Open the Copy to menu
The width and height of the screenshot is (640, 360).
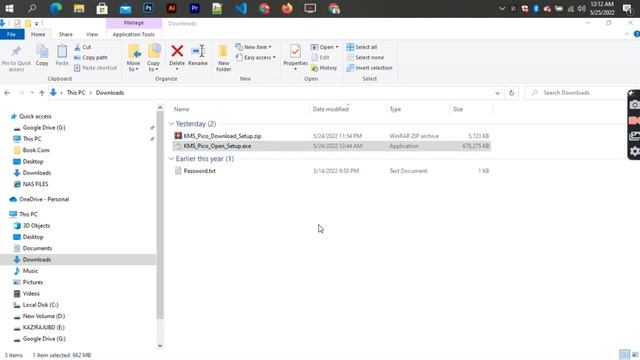[154, 58]
